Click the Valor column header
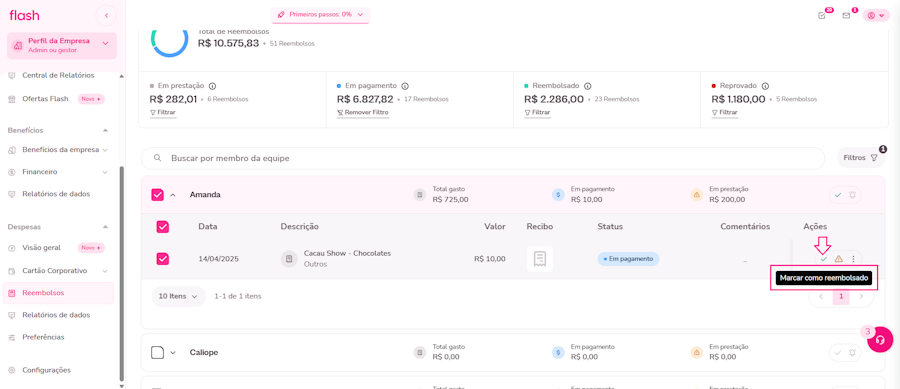 (x=495, y=227)
